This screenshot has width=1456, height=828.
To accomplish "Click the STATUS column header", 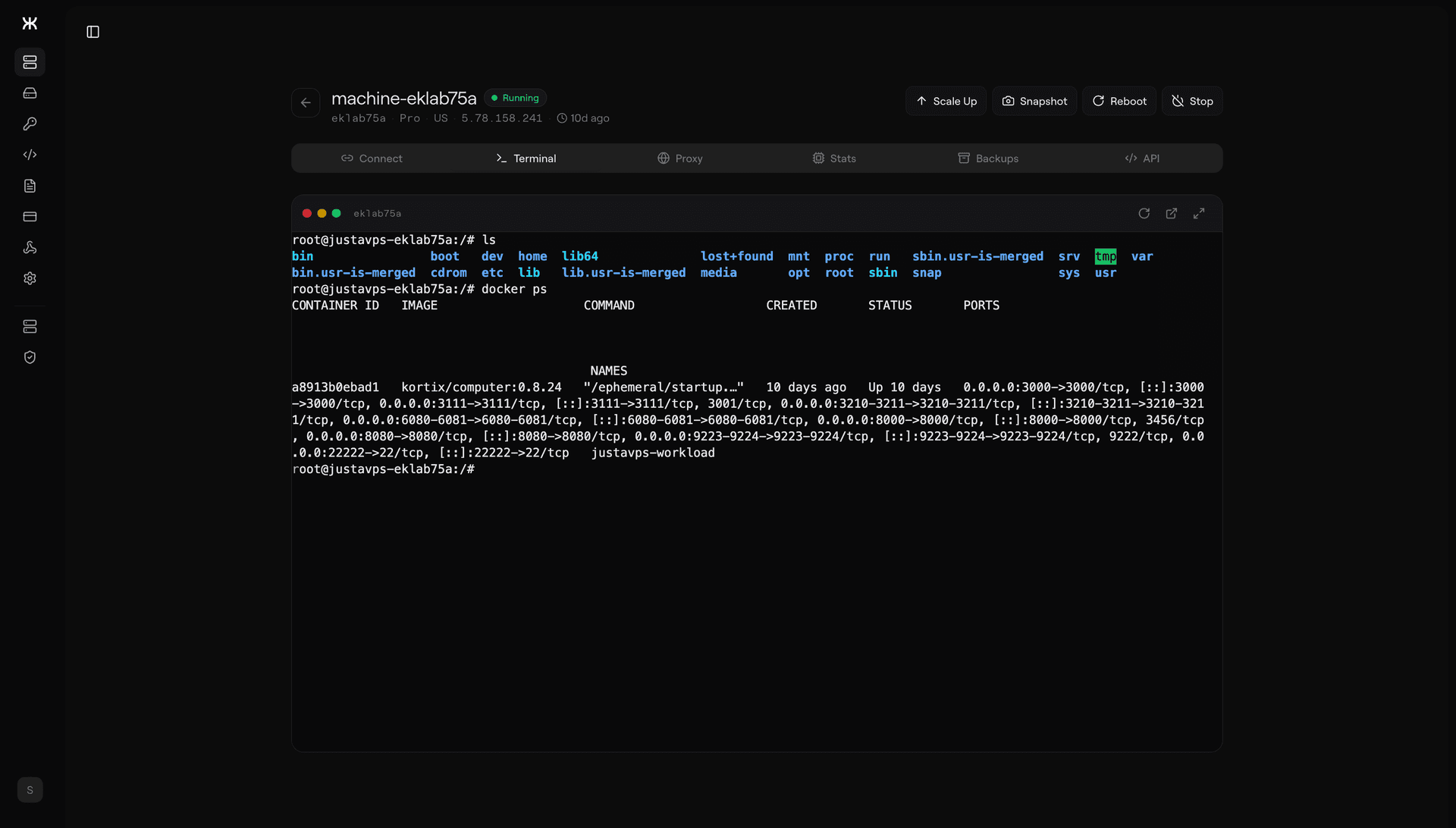I will point(890,306).
